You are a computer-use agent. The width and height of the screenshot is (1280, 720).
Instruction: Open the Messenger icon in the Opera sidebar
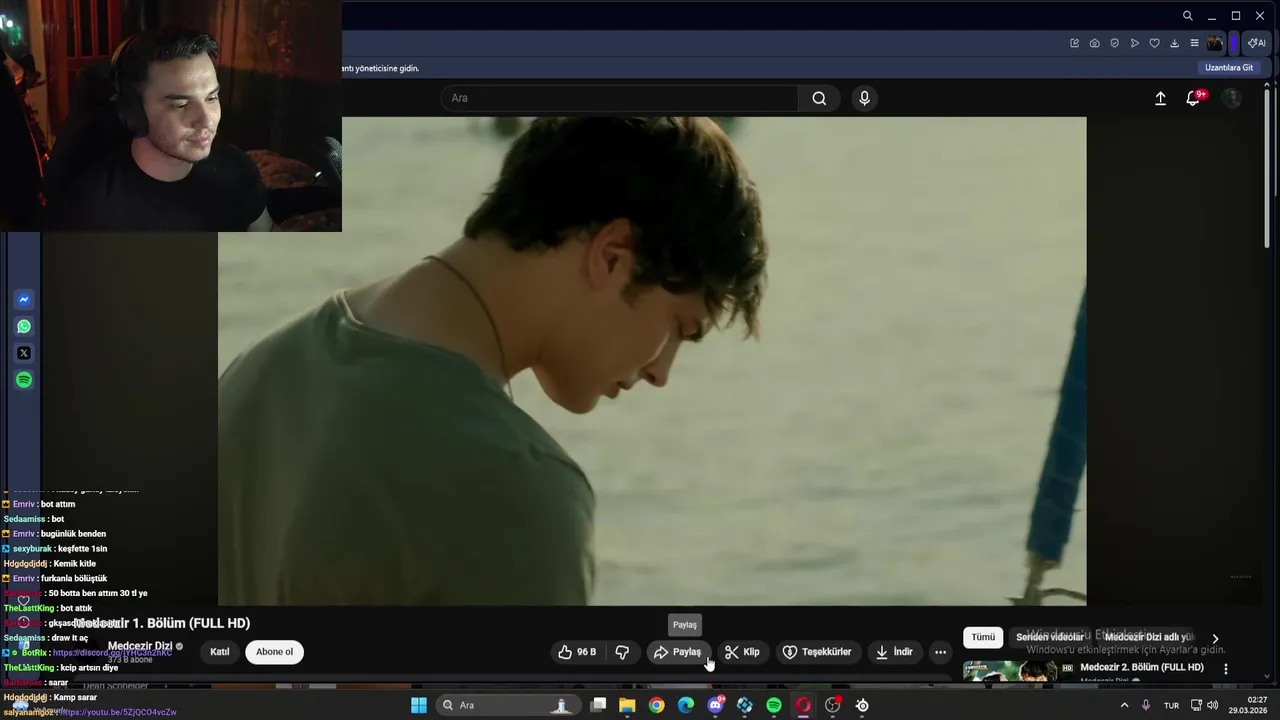pyautogui.click(x=24, y=300)
